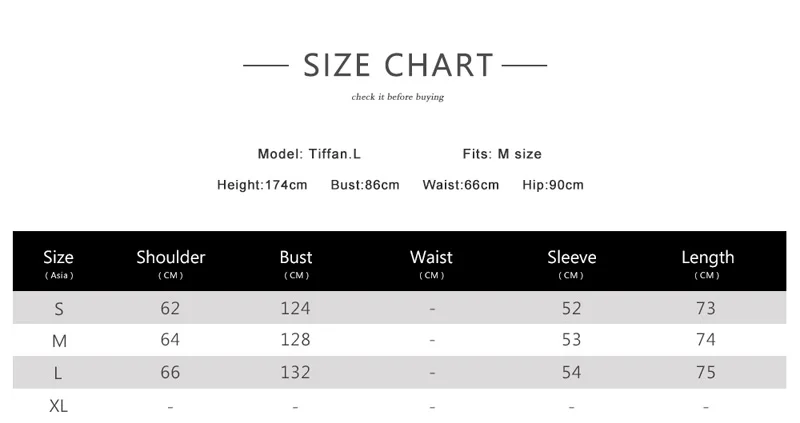Click the Sleeve column header
This screenshot has width=800, height=423.
click(571, 263)
